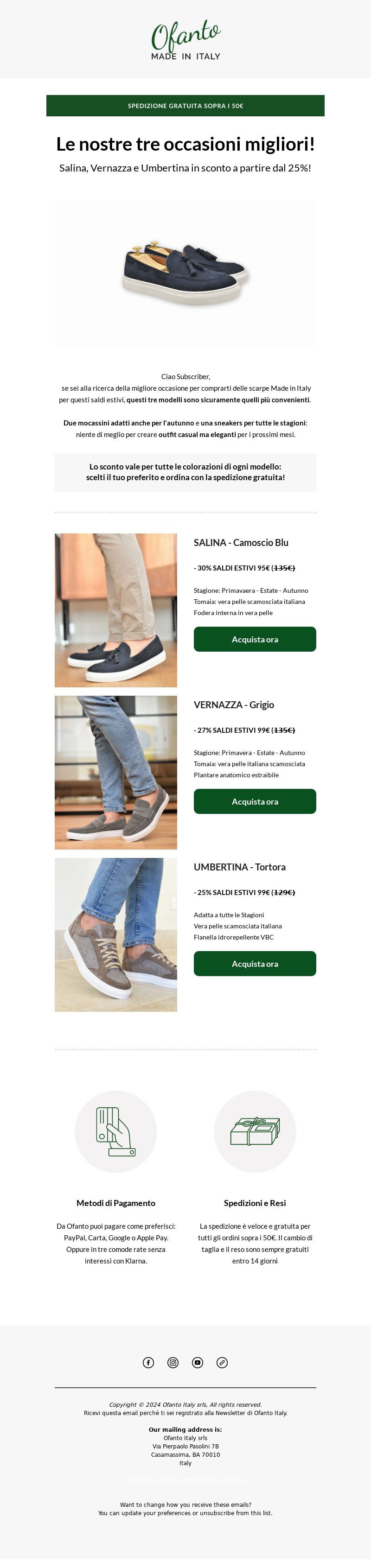The image size is (371, 1568).
Task: Click the free shipping green banner
Action: (185, 105)
